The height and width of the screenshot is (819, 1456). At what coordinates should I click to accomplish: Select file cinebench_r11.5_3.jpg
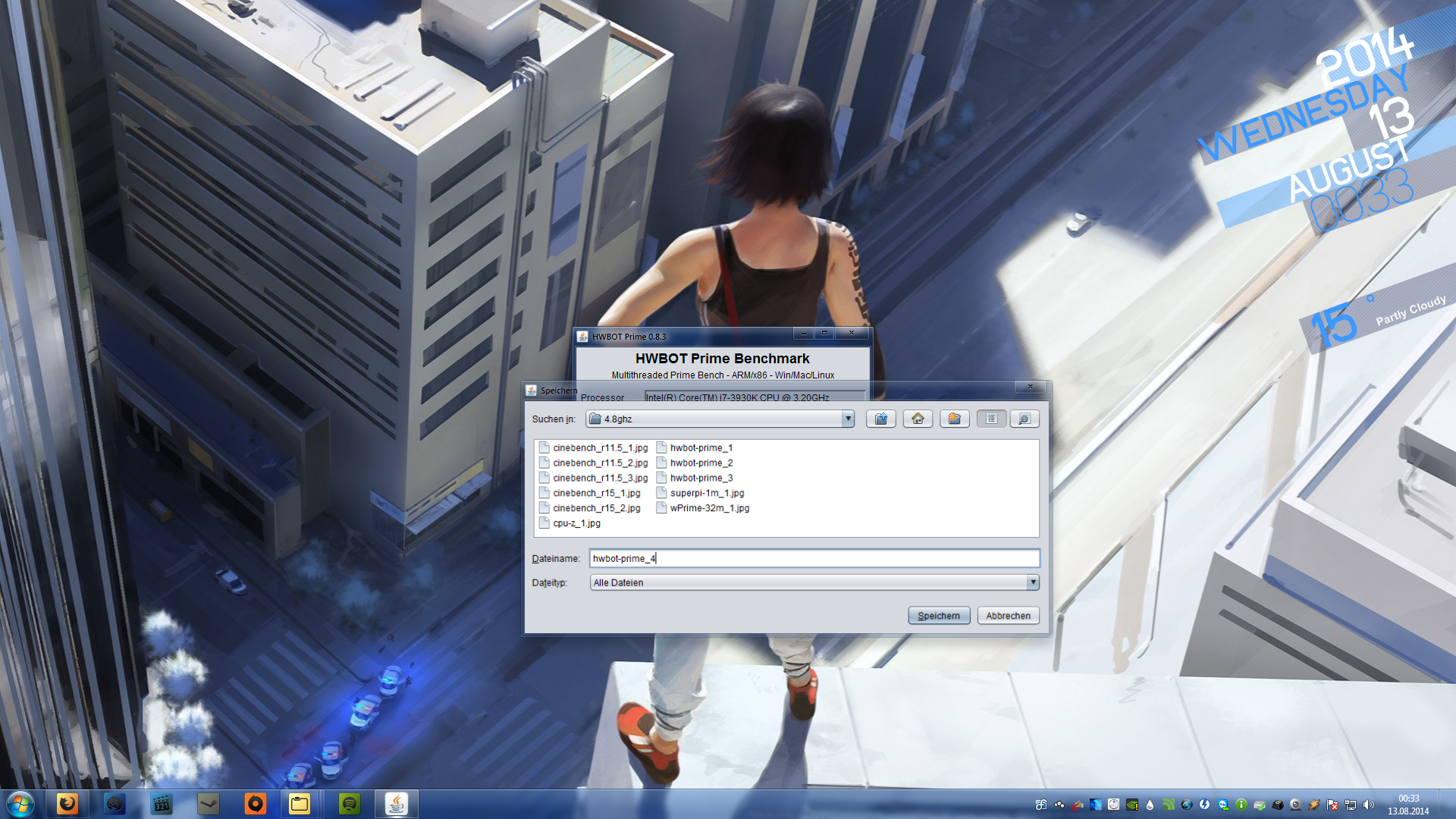(x=594, y=478)
